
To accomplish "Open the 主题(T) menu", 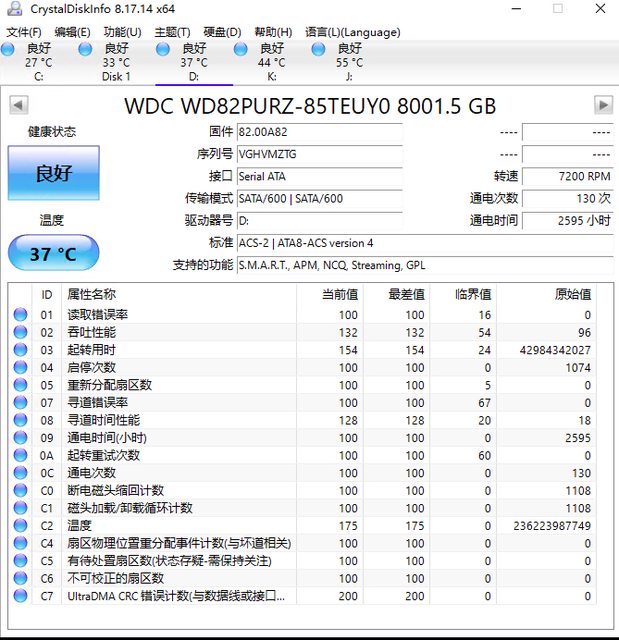I will [x=173, y=32].
